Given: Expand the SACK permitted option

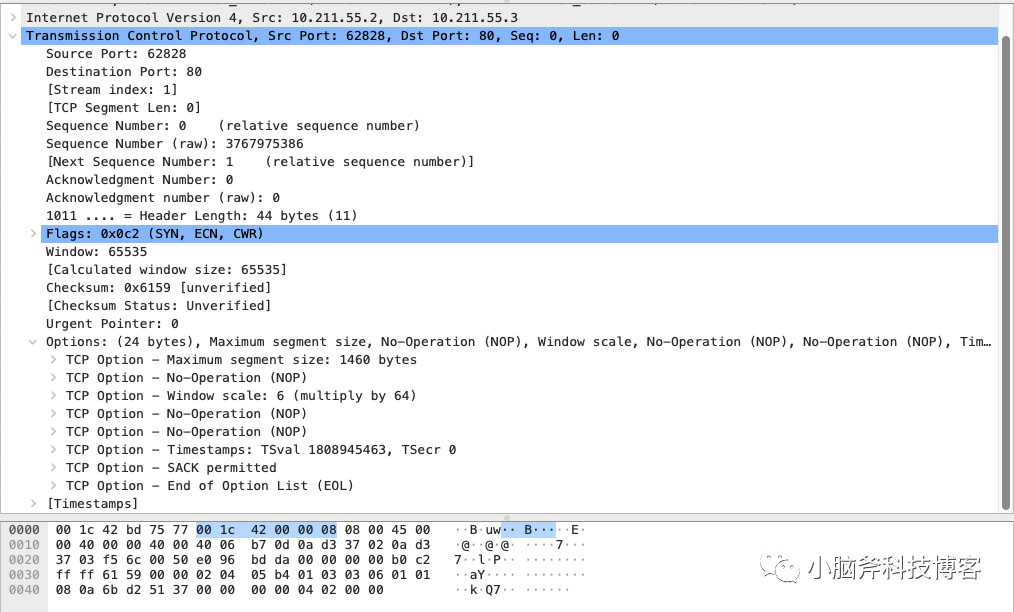Looking at the screenshot, I should tap(53, 468).
